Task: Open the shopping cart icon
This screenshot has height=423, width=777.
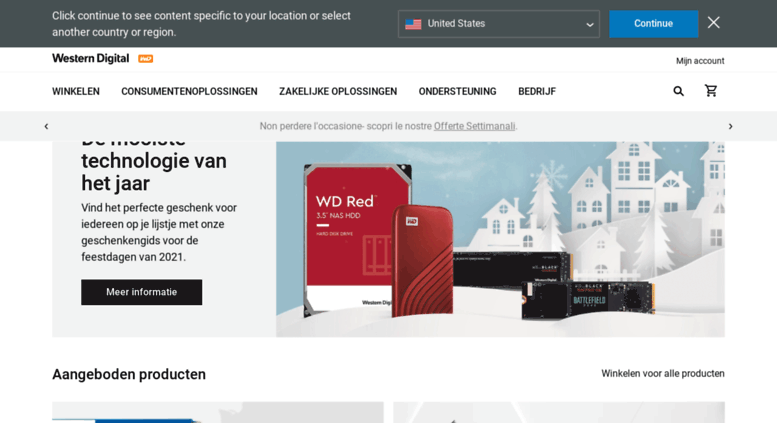Action: pos(711,91)
